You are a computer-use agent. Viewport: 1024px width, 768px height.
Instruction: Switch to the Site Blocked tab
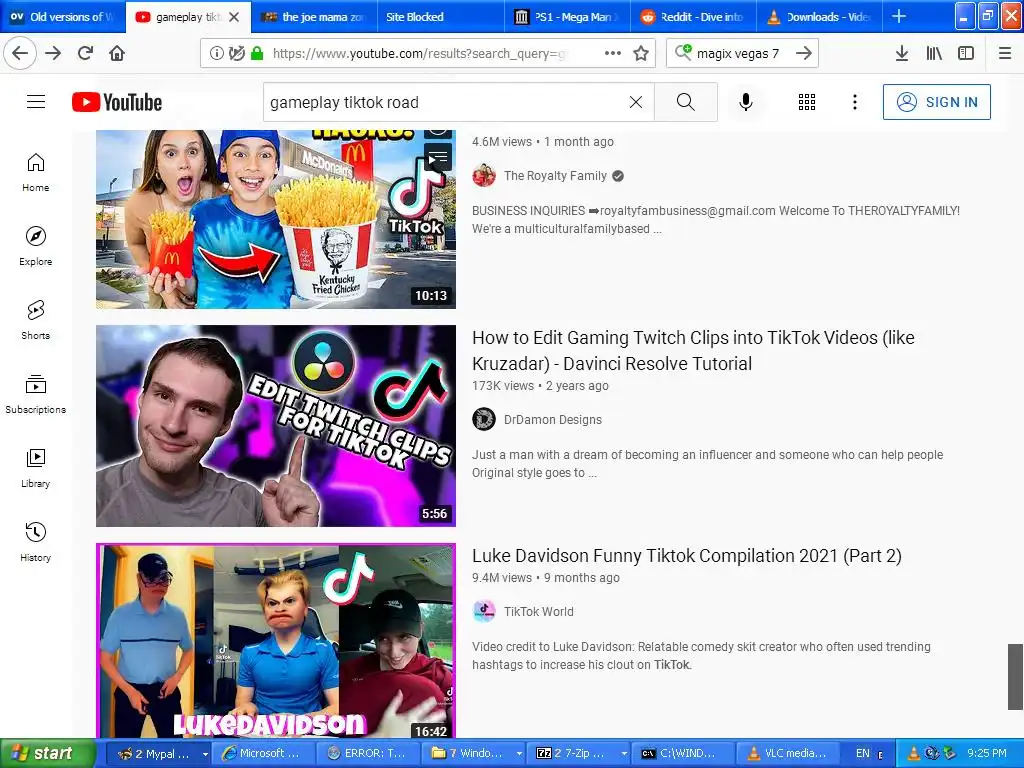pyautogui.click(x=440, y=17)
